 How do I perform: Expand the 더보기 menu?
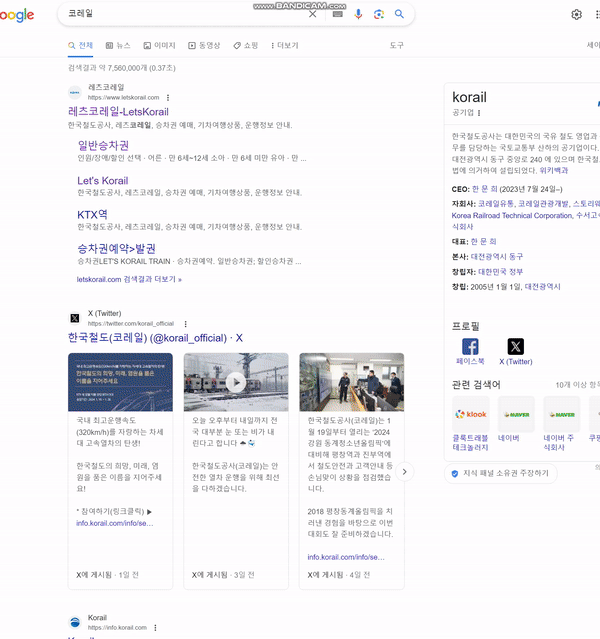tap(285, 45)
